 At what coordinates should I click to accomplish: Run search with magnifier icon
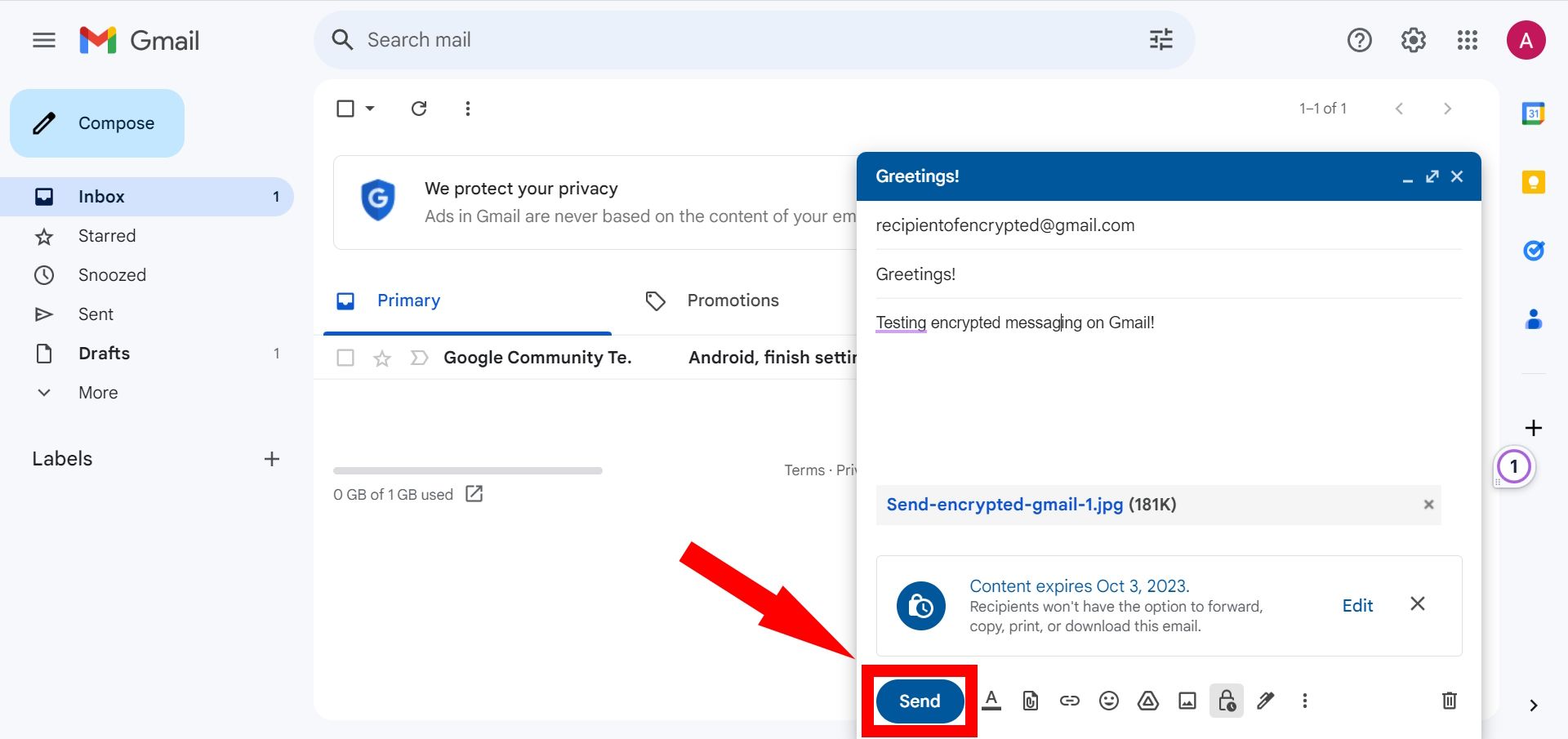coord(342,40)
